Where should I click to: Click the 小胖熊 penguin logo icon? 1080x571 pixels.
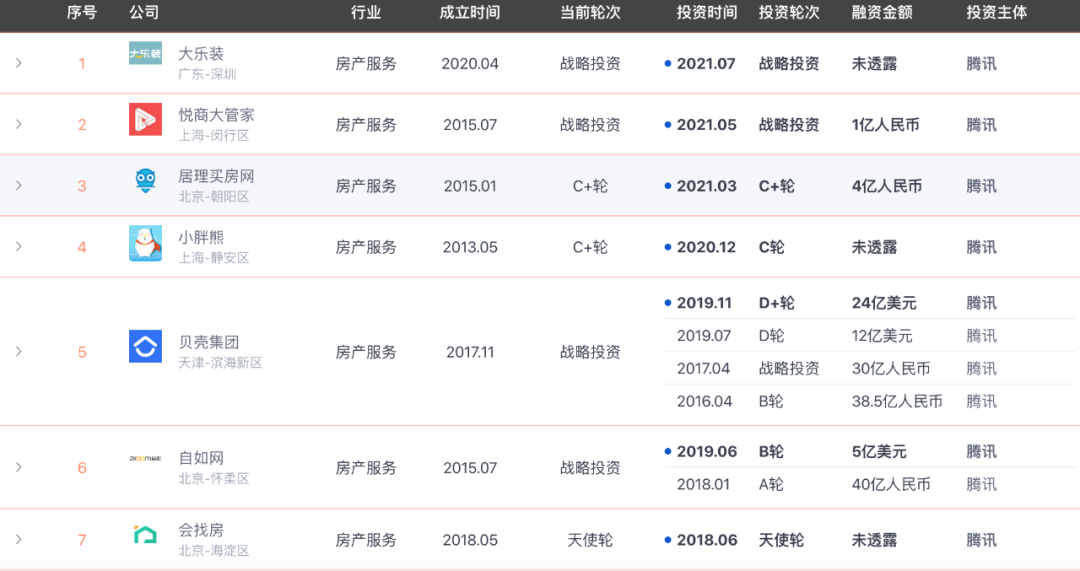pos(145,243)
